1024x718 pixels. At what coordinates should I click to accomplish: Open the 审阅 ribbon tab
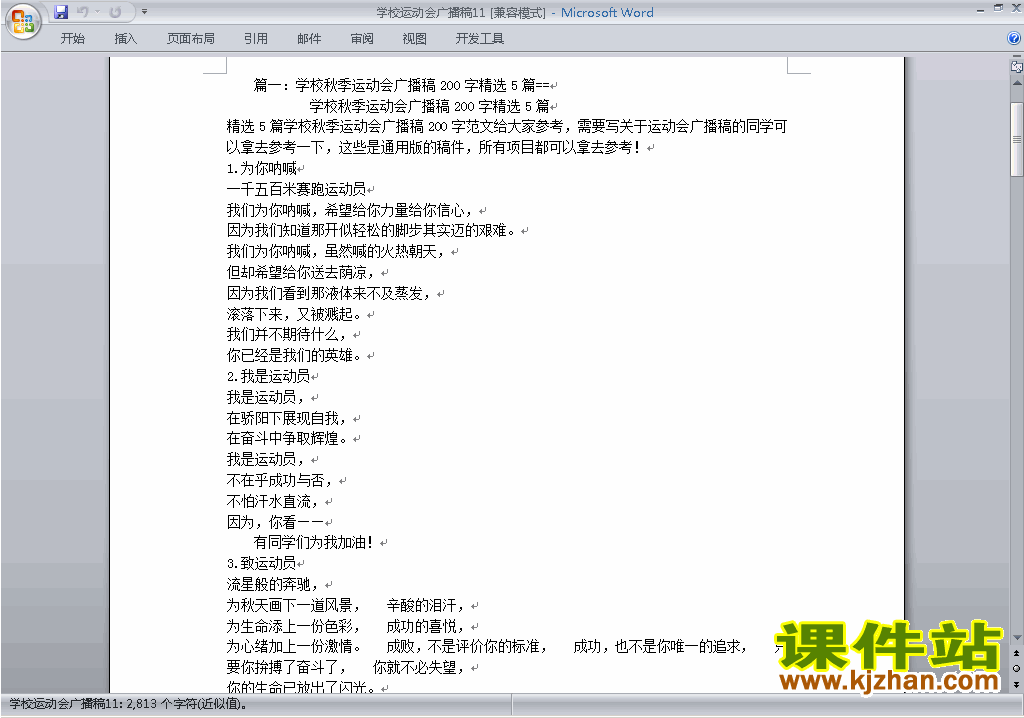point(362,39)
